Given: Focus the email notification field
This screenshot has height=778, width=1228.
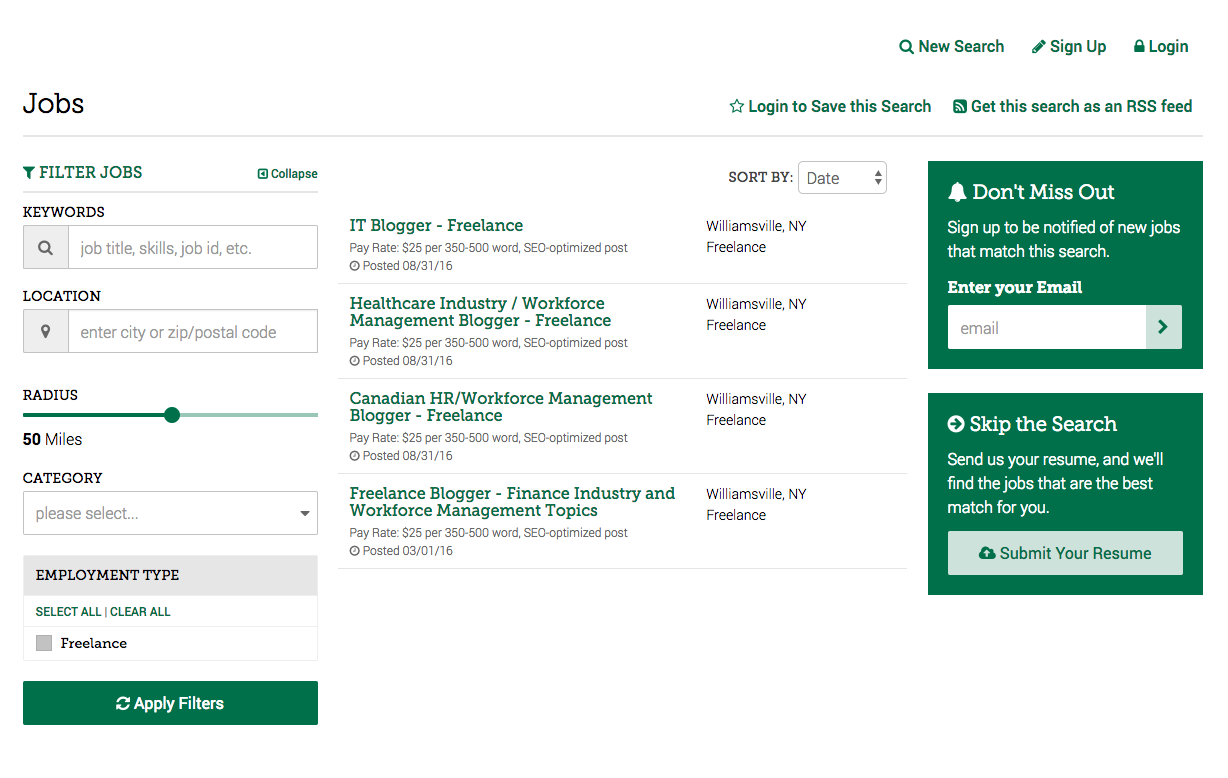Looking at the screenshot, I should pyautogui.click(x=1046, y=327).
